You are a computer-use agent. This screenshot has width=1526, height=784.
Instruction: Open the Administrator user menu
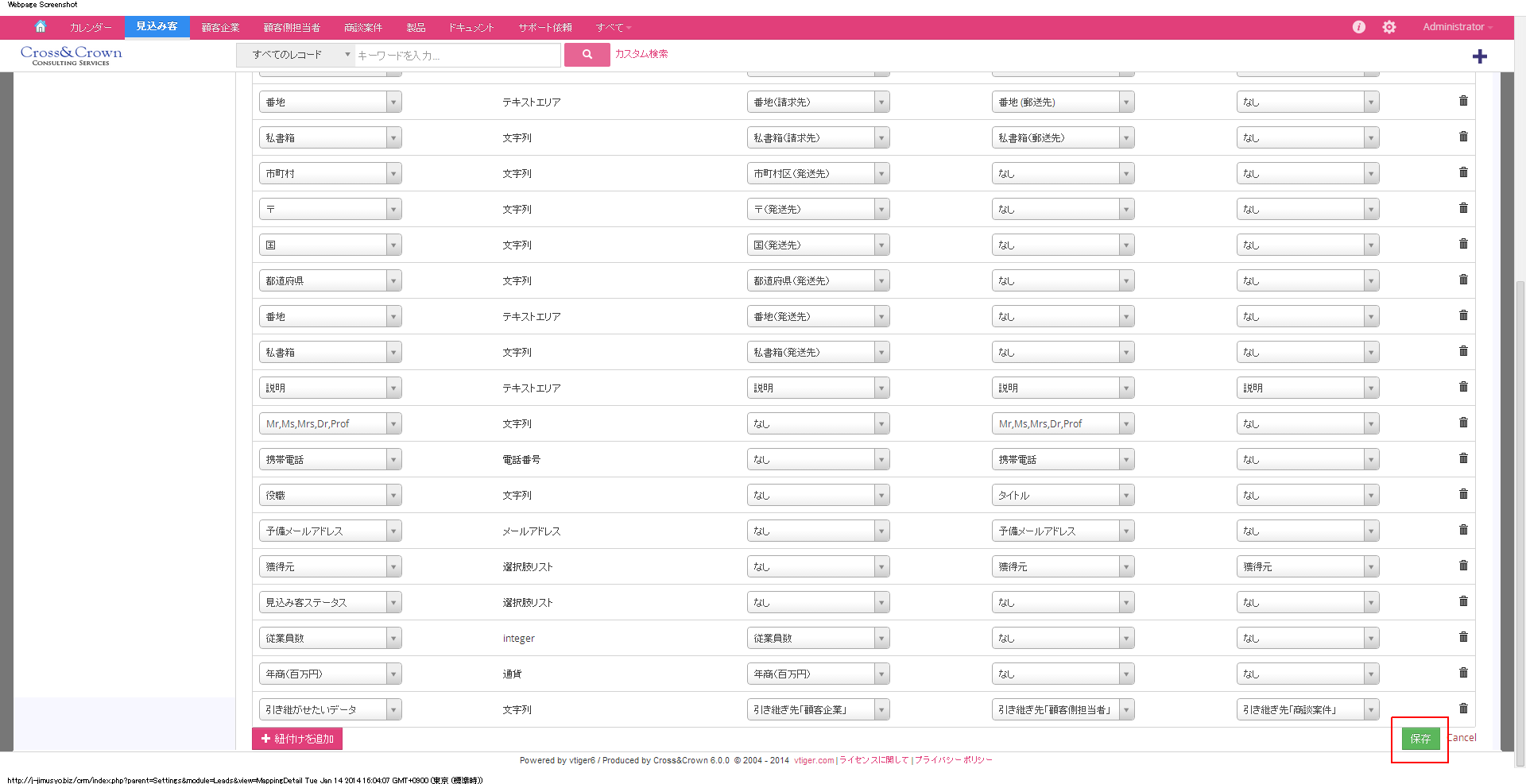point(1457,27)
